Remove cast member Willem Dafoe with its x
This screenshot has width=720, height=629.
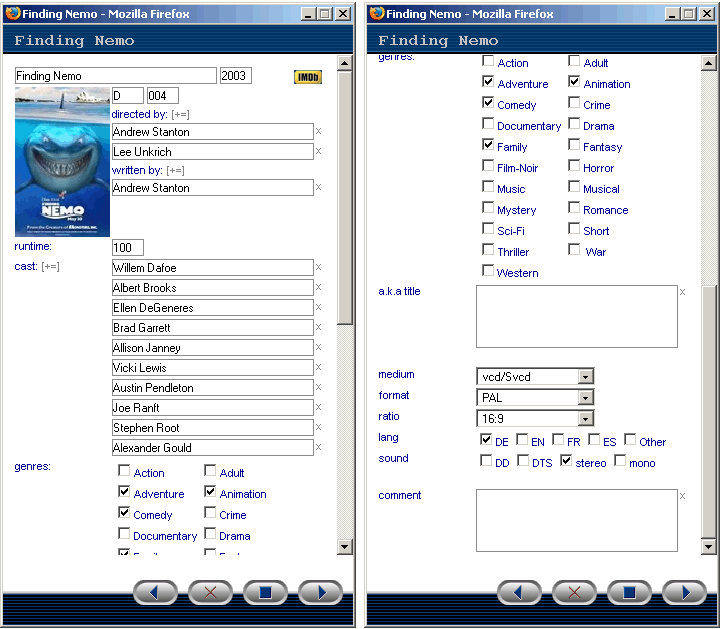(x=319, y=267)
